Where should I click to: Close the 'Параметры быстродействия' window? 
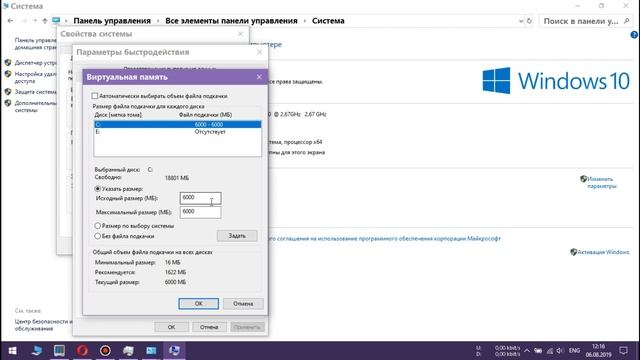click(260, 52)
